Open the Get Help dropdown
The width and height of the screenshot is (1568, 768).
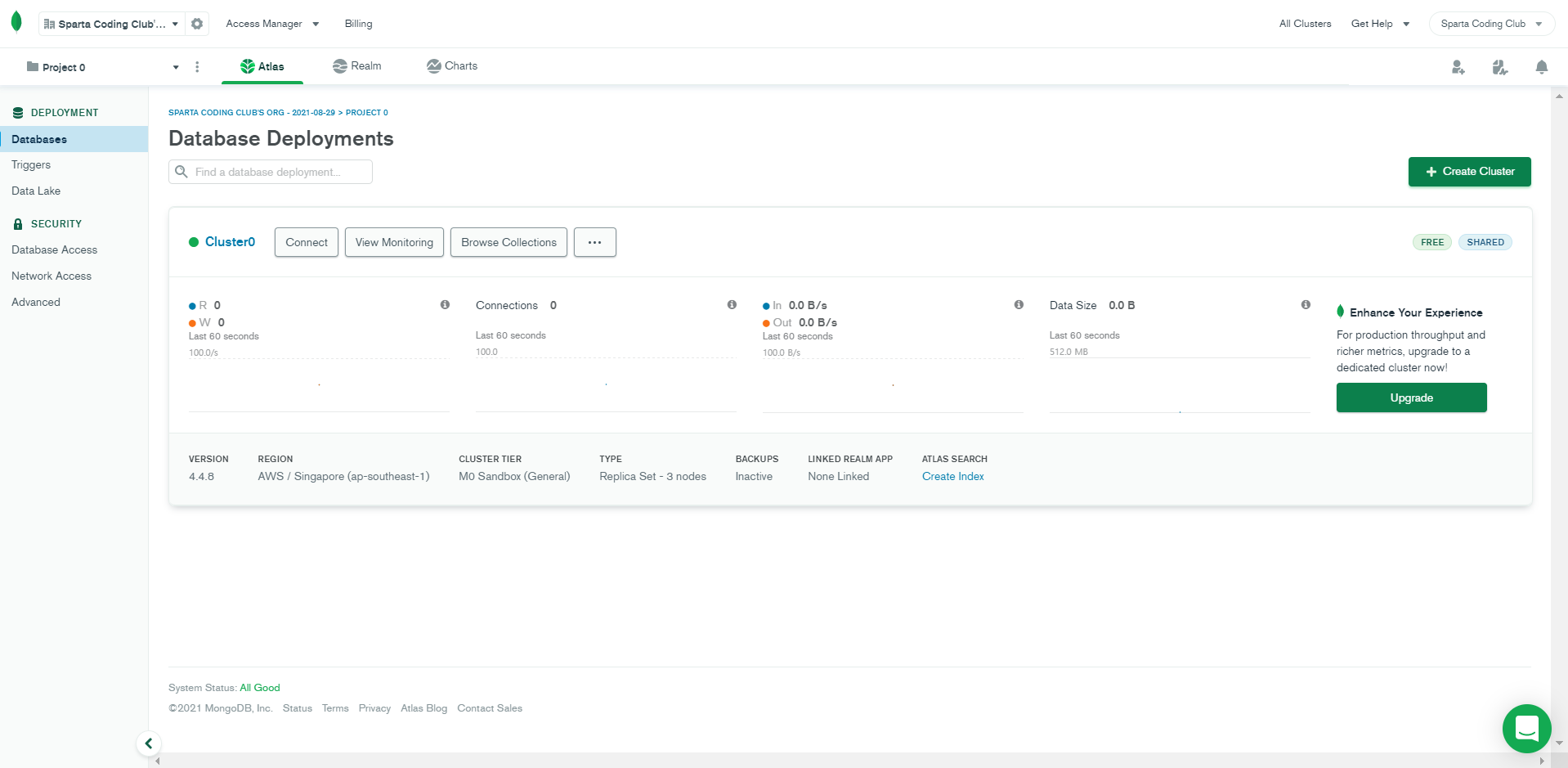click(x=1380, y=24)
